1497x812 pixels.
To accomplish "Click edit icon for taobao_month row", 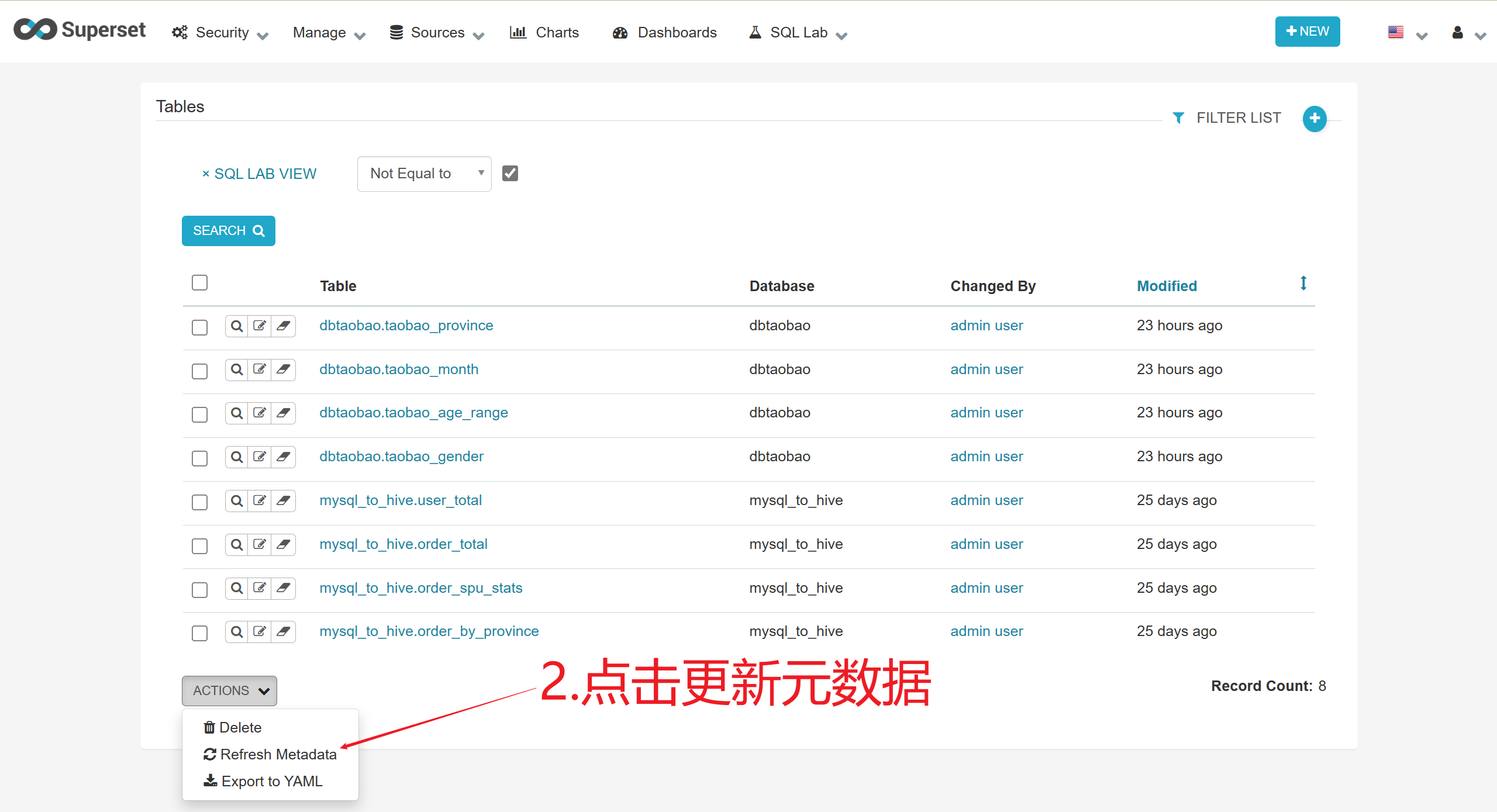I will (x=260, y=369).
